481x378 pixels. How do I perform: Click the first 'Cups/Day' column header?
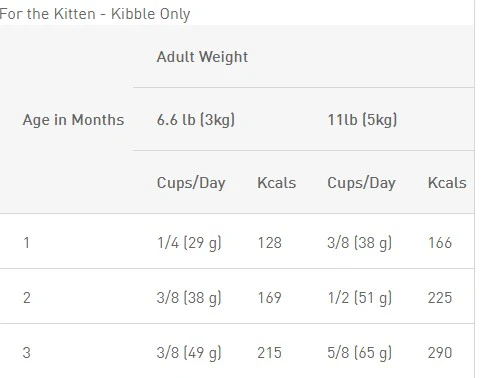point(191,183)
